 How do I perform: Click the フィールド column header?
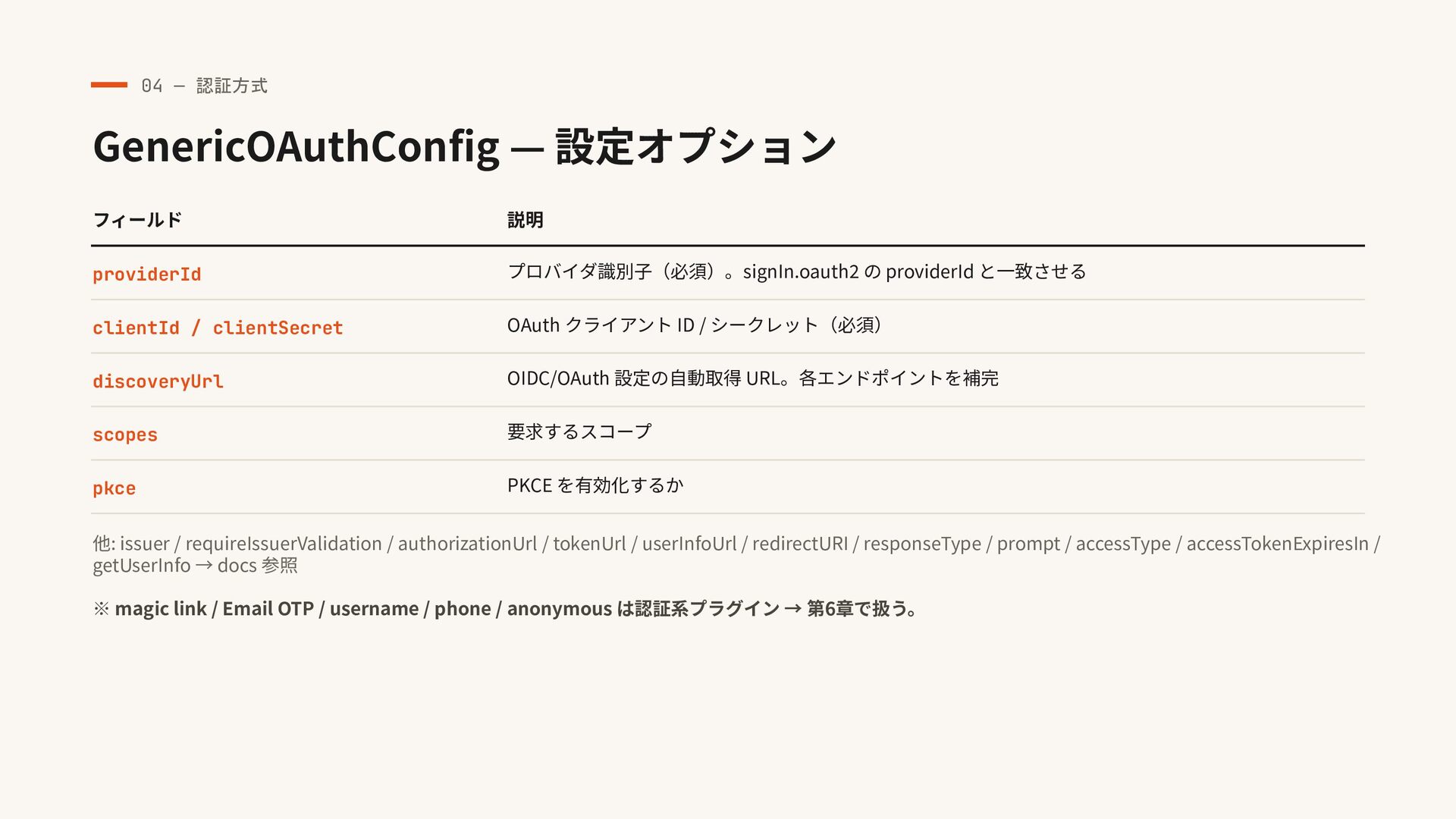point(137,220)
